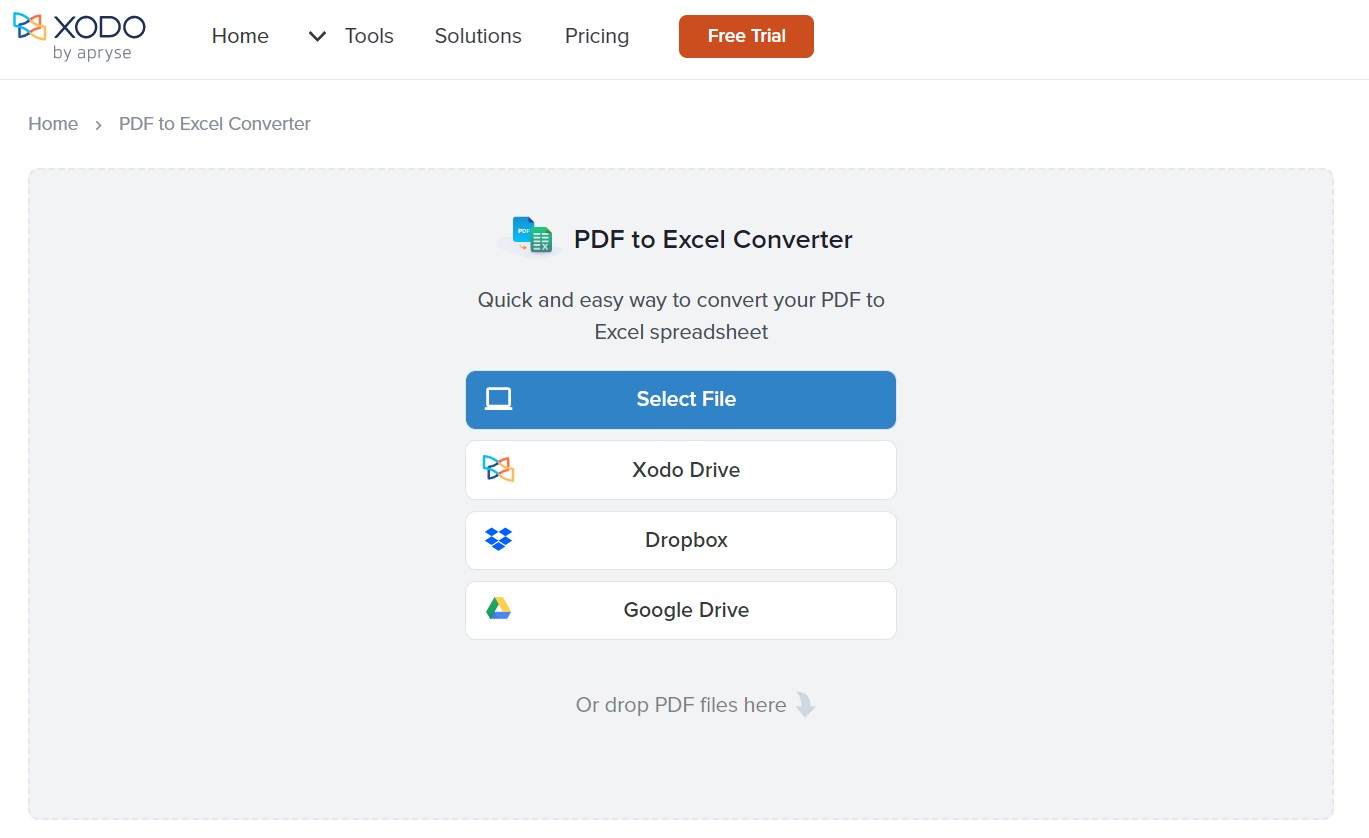Start the Free Trial
This screenshot has width=1369, height=838.
tap(746, 36)
